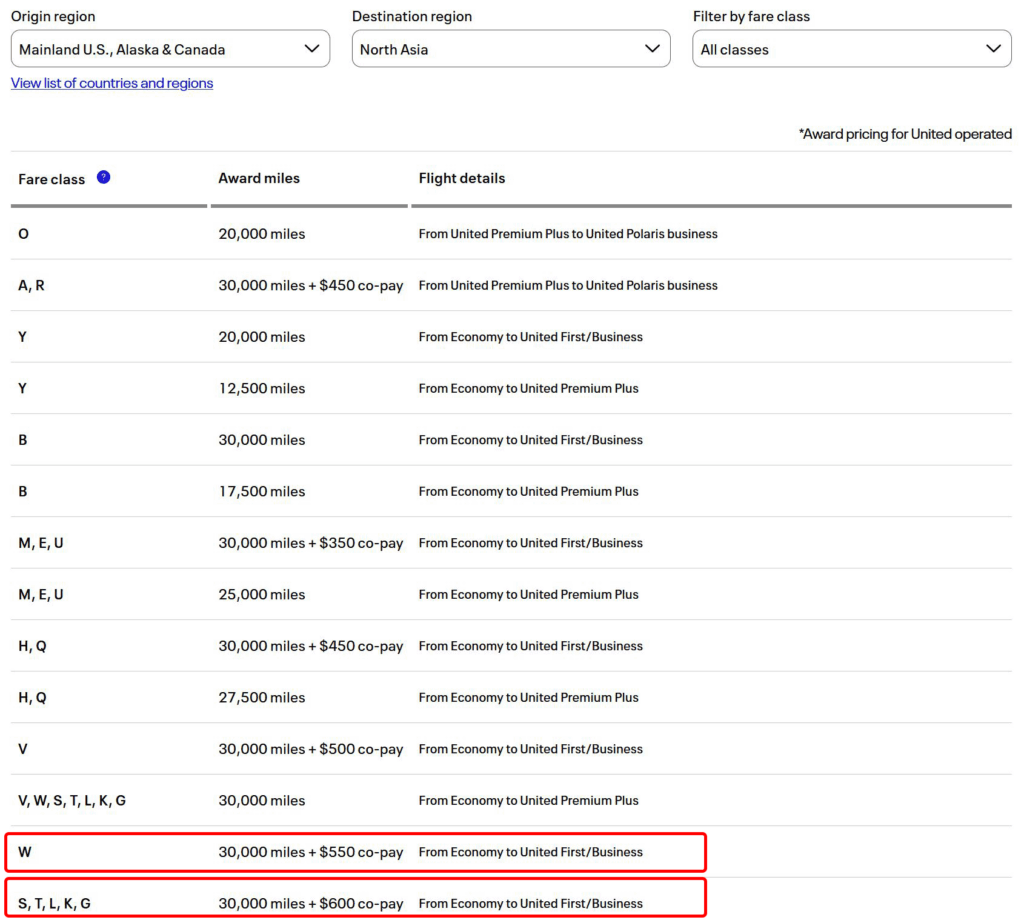The width and height of the screenshot is (1024, 920).
Task: Expand the Filter by fare class dropdown
Action: [x=851, y=49]
